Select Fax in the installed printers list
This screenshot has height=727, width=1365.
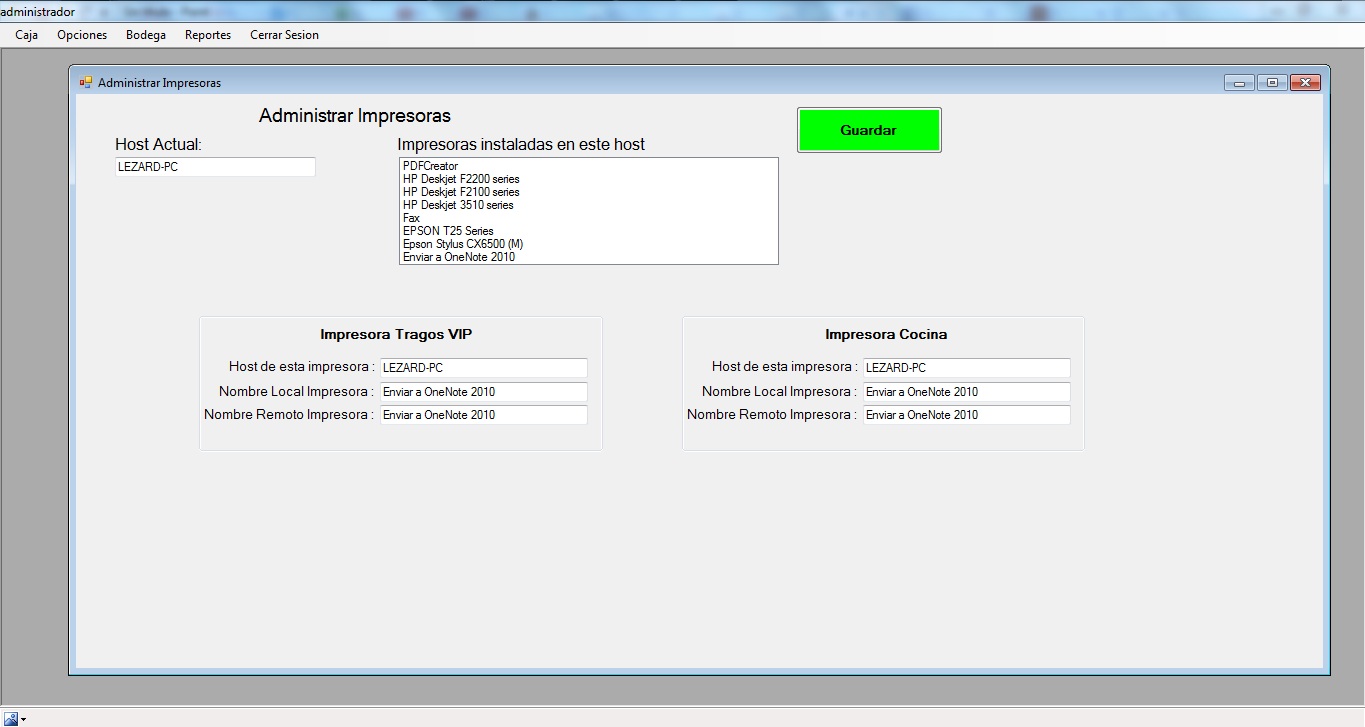(588, 218)
